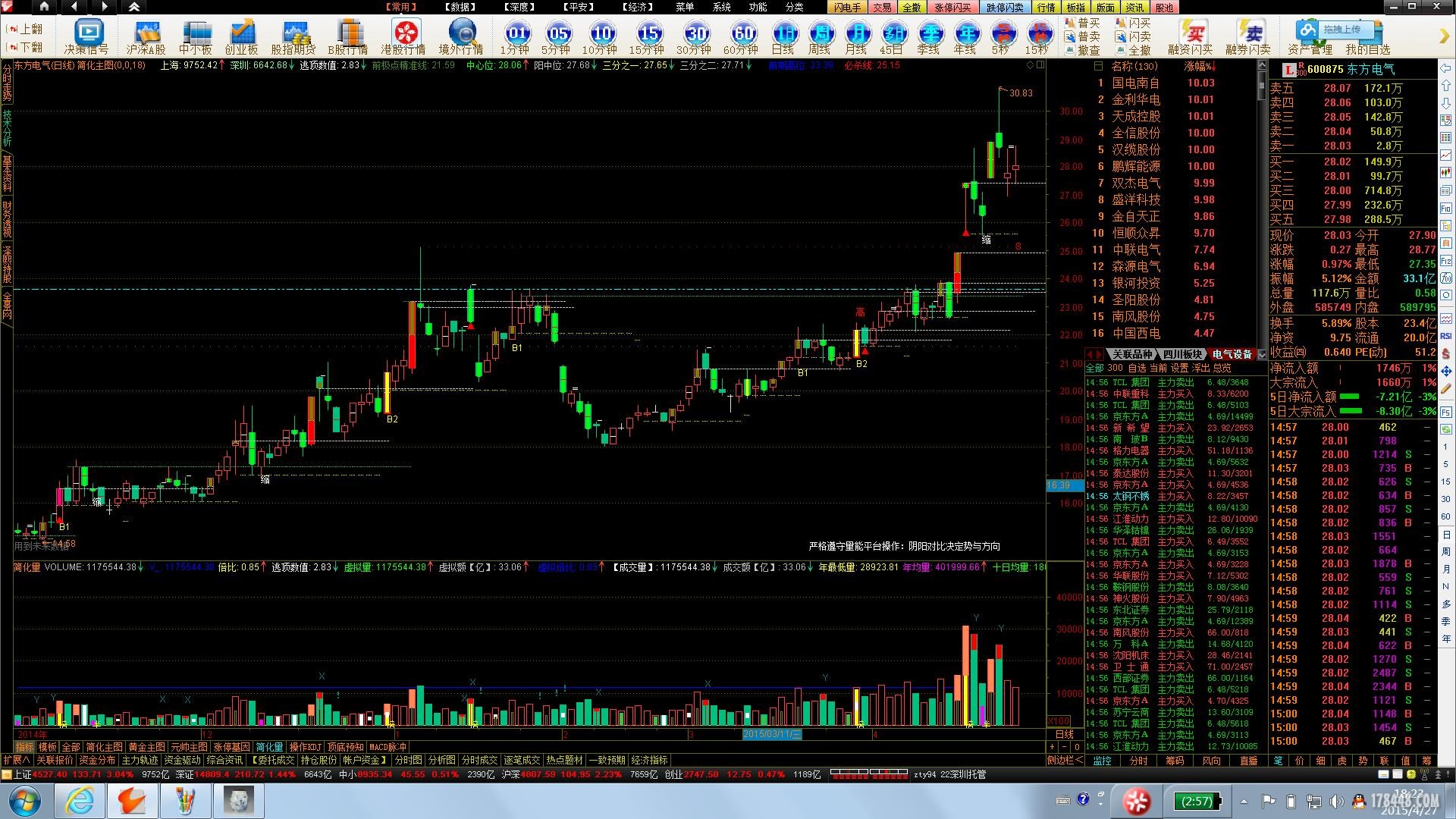Select the 资金分布 bottom tab

point(98,760)
